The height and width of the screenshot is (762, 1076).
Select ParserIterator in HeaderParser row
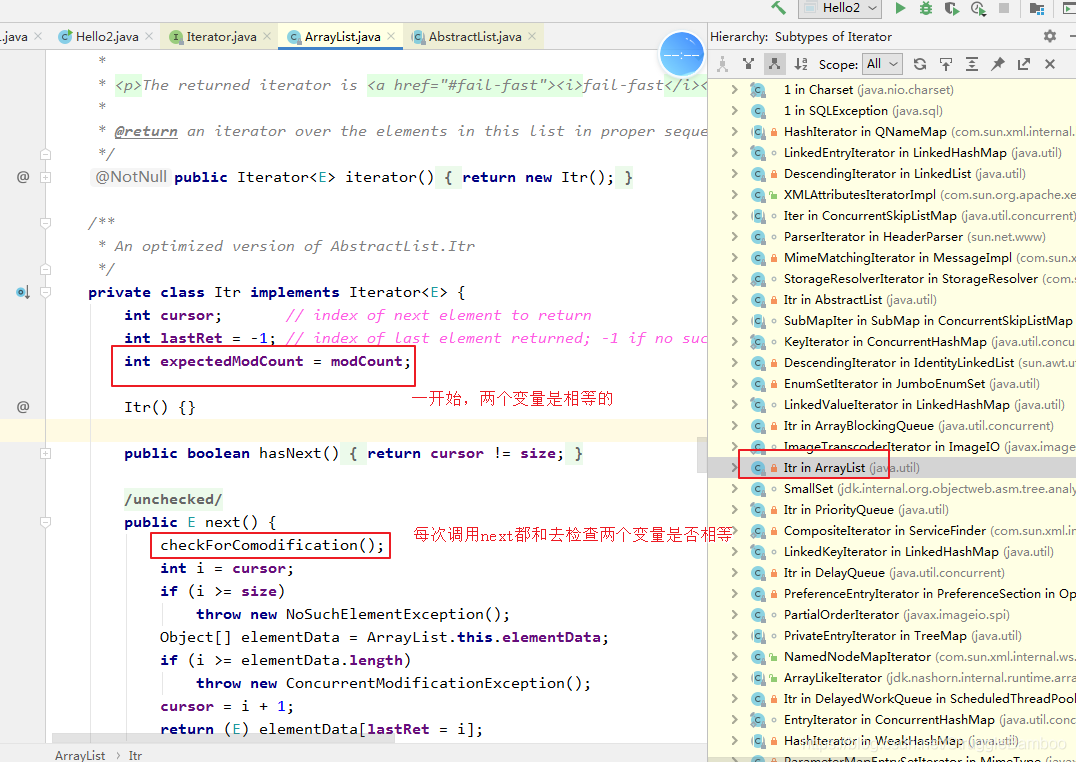[892, 237]
